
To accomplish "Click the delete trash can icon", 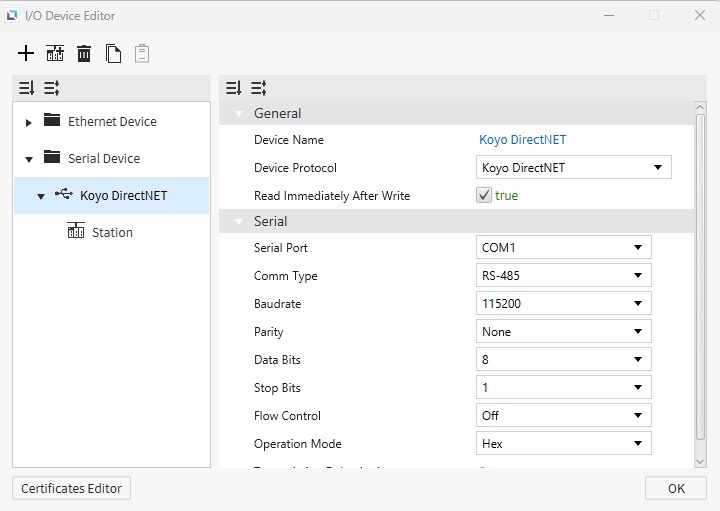I will tap(84, 54).
